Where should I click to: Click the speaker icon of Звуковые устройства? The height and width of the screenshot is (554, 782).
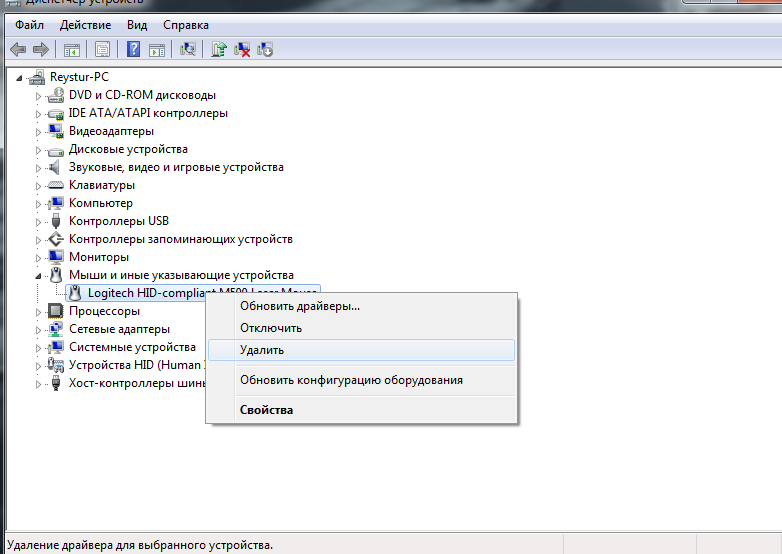tap(54, 167)
